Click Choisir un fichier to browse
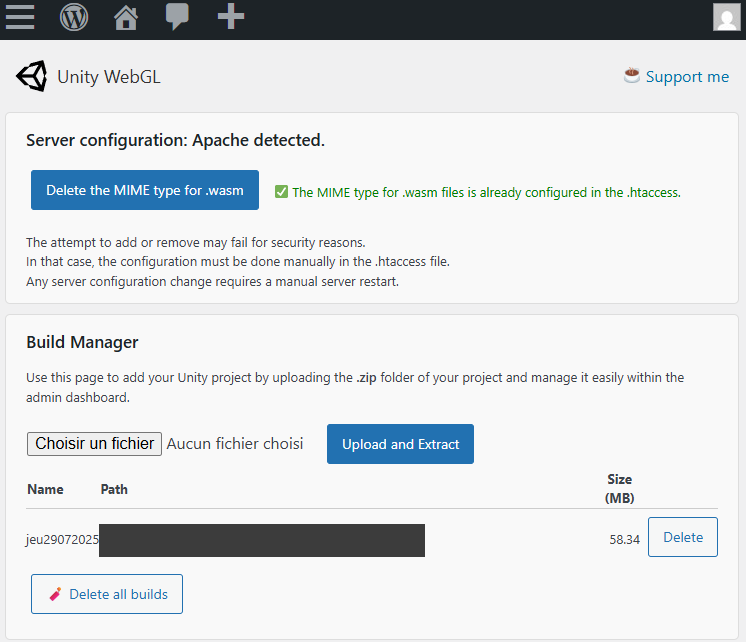The width and height of the screenshot is (746, 642). point(94,443)
